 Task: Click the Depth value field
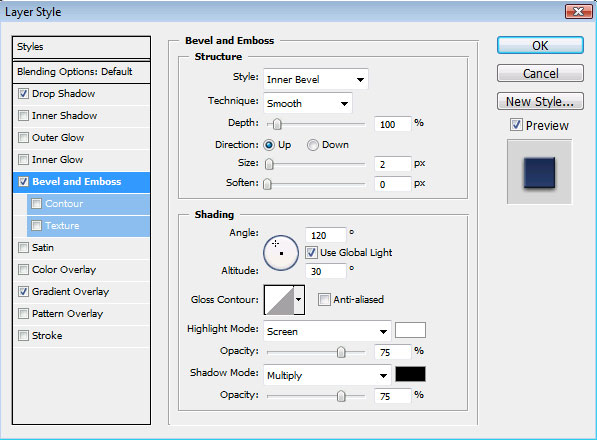tap(393, 124)
